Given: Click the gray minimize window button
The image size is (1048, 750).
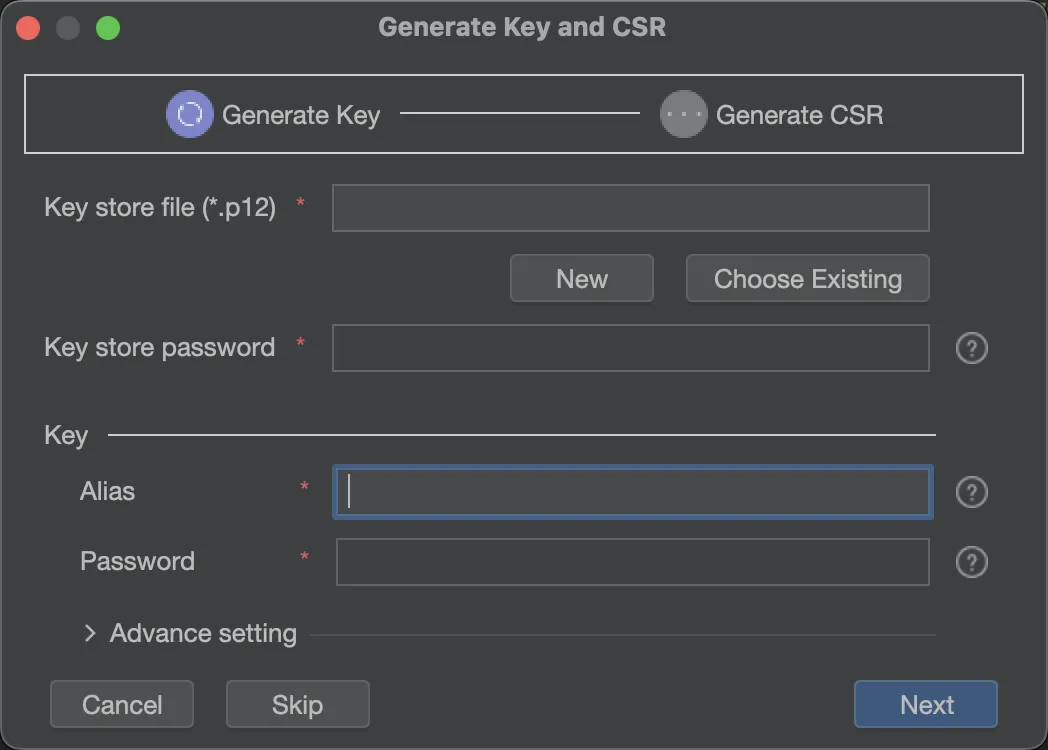Looking at the screenshot, I should point(68,27).
